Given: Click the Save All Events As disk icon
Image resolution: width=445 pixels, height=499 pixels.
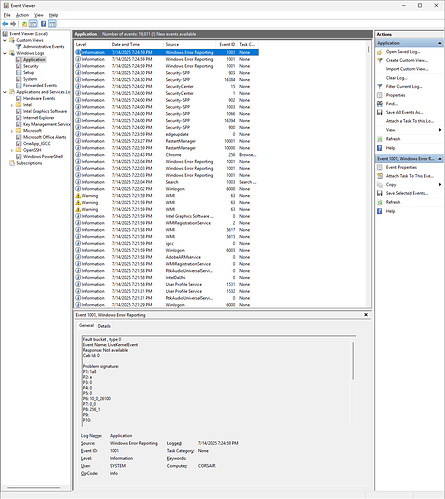Looking at the screenshot, I should (380, 113).
